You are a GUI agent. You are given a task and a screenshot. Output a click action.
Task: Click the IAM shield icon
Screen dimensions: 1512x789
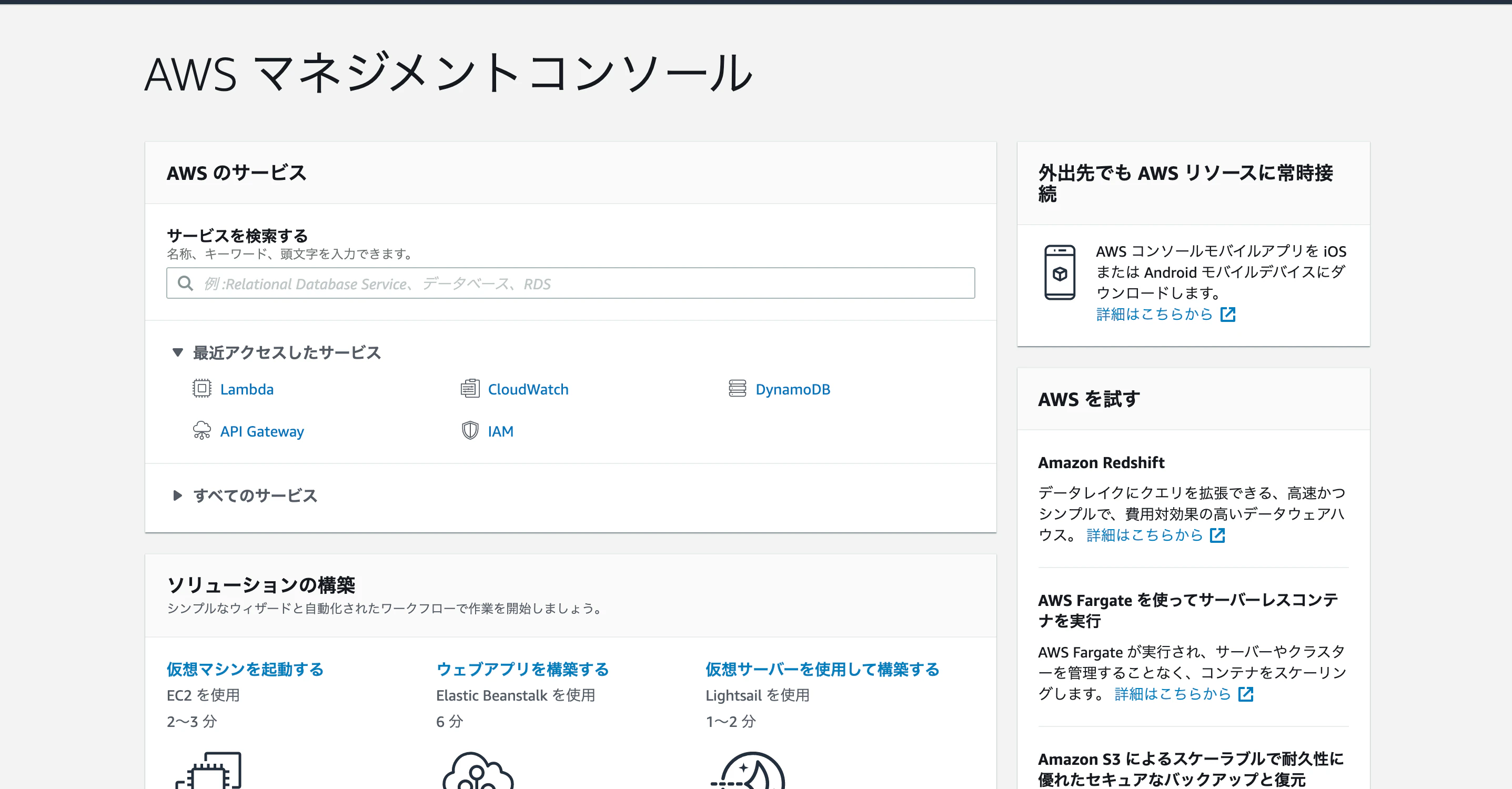pyautogui.click(x=470, y=431)
